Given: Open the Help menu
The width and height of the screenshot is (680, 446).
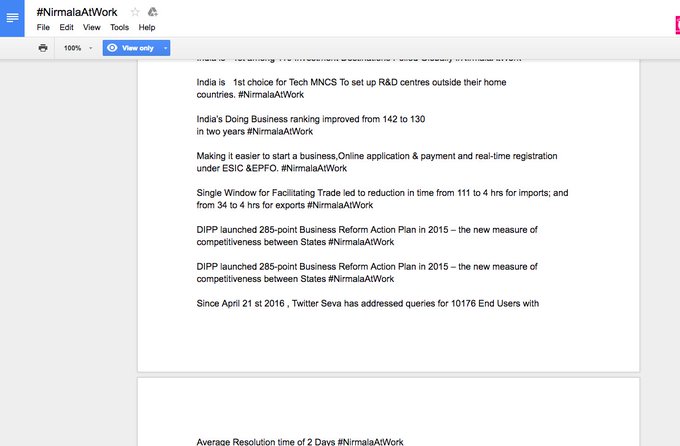Looking at the screenshot, I should coord(147,27).
